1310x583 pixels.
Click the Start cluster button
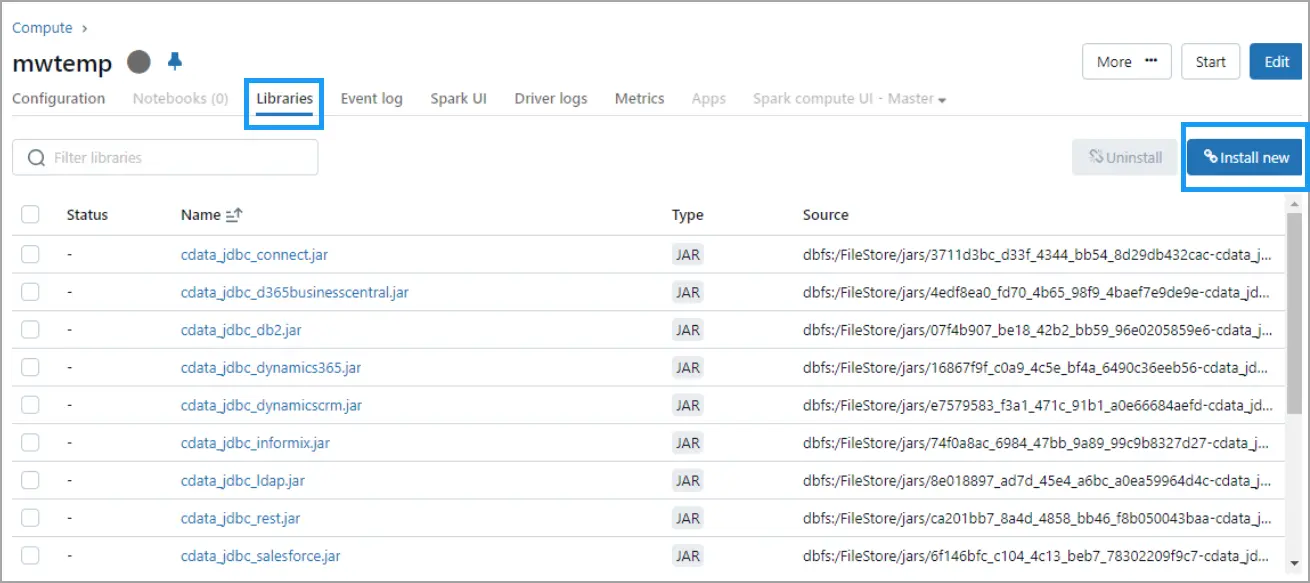point(1210,62)
